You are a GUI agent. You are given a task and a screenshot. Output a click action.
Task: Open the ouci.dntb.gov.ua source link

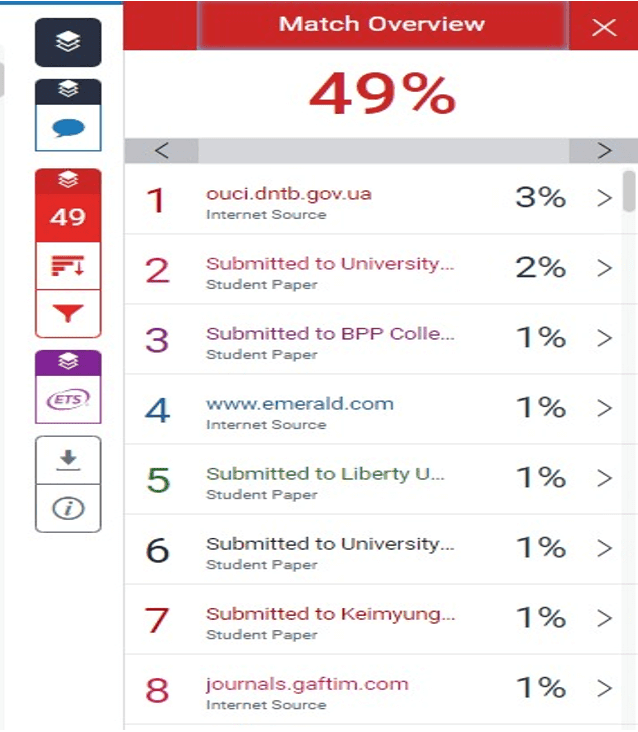pyautogui.click(x=289, y=194)
